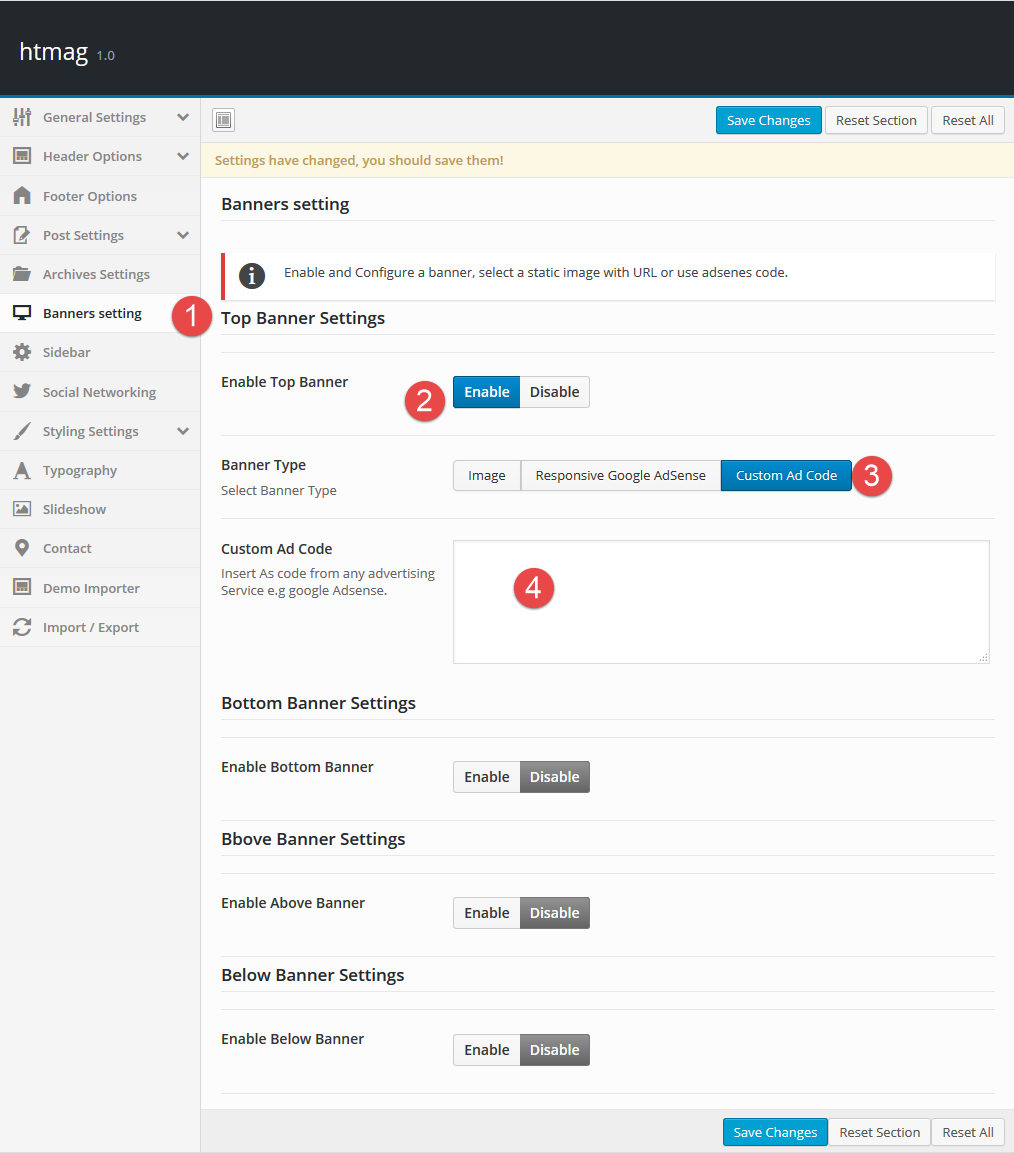This screenshot has width=1014, height=1153.
Task: Open the Slideshow settings tab
Action: (74, 509)
